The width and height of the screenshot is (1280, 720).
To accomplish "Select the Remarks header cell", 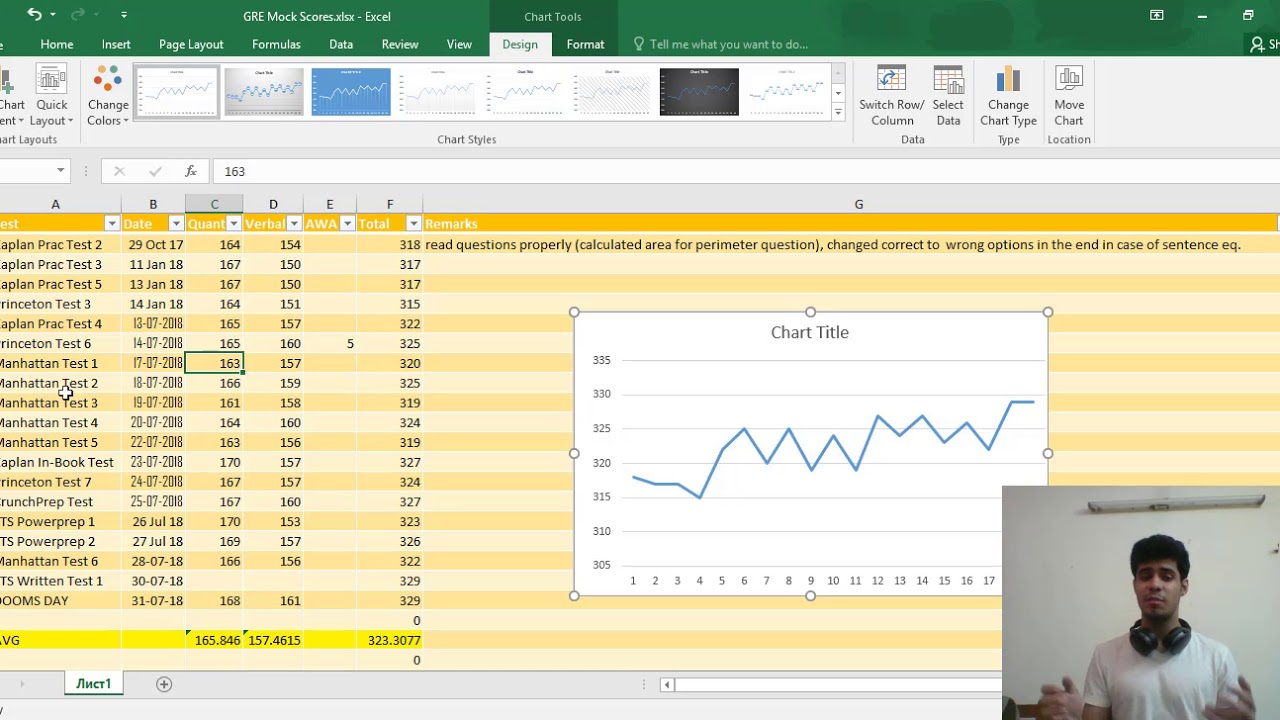I will (x=851, y=224).
